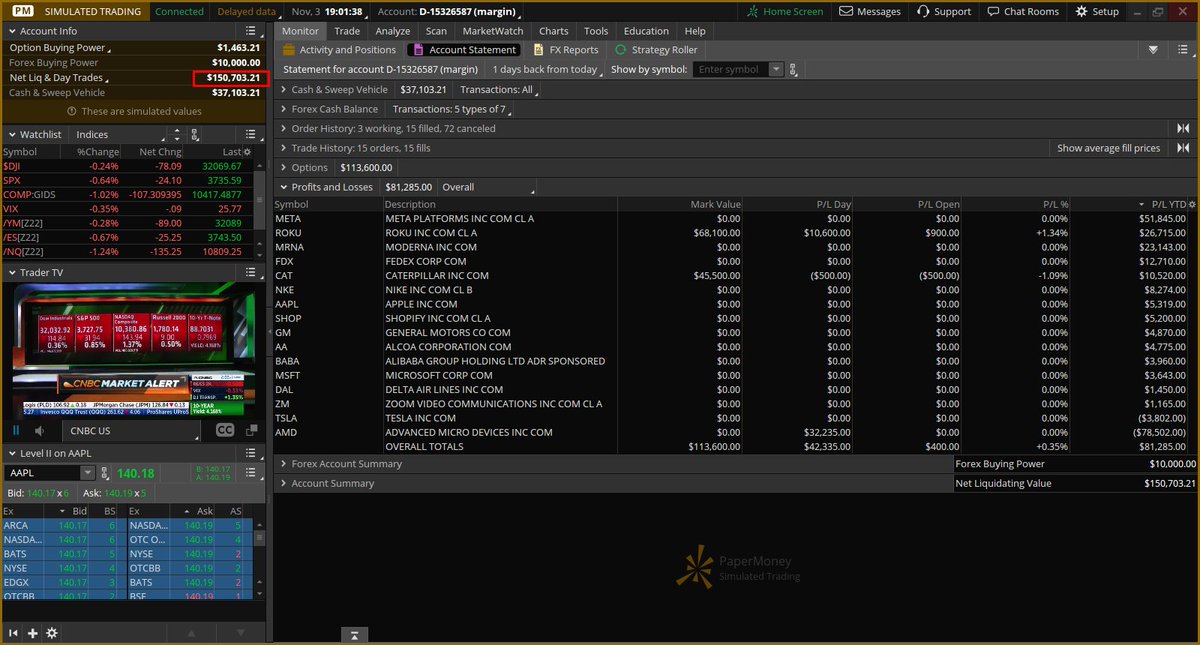The image size is (1200, 645).
Task: Click the AMD row symbol
Action: [286, 432]
